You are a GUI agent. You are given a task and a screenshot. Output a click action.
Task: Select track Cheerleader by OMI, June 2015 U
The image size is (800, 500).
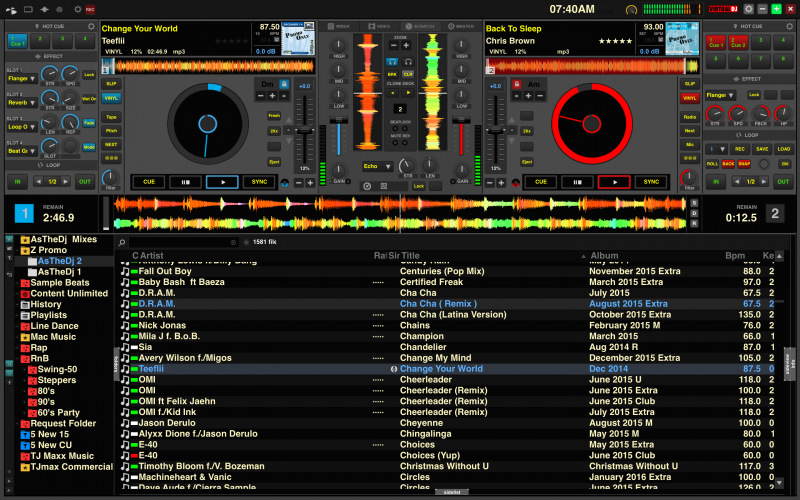pyautogui.click(x=449, y=380)
